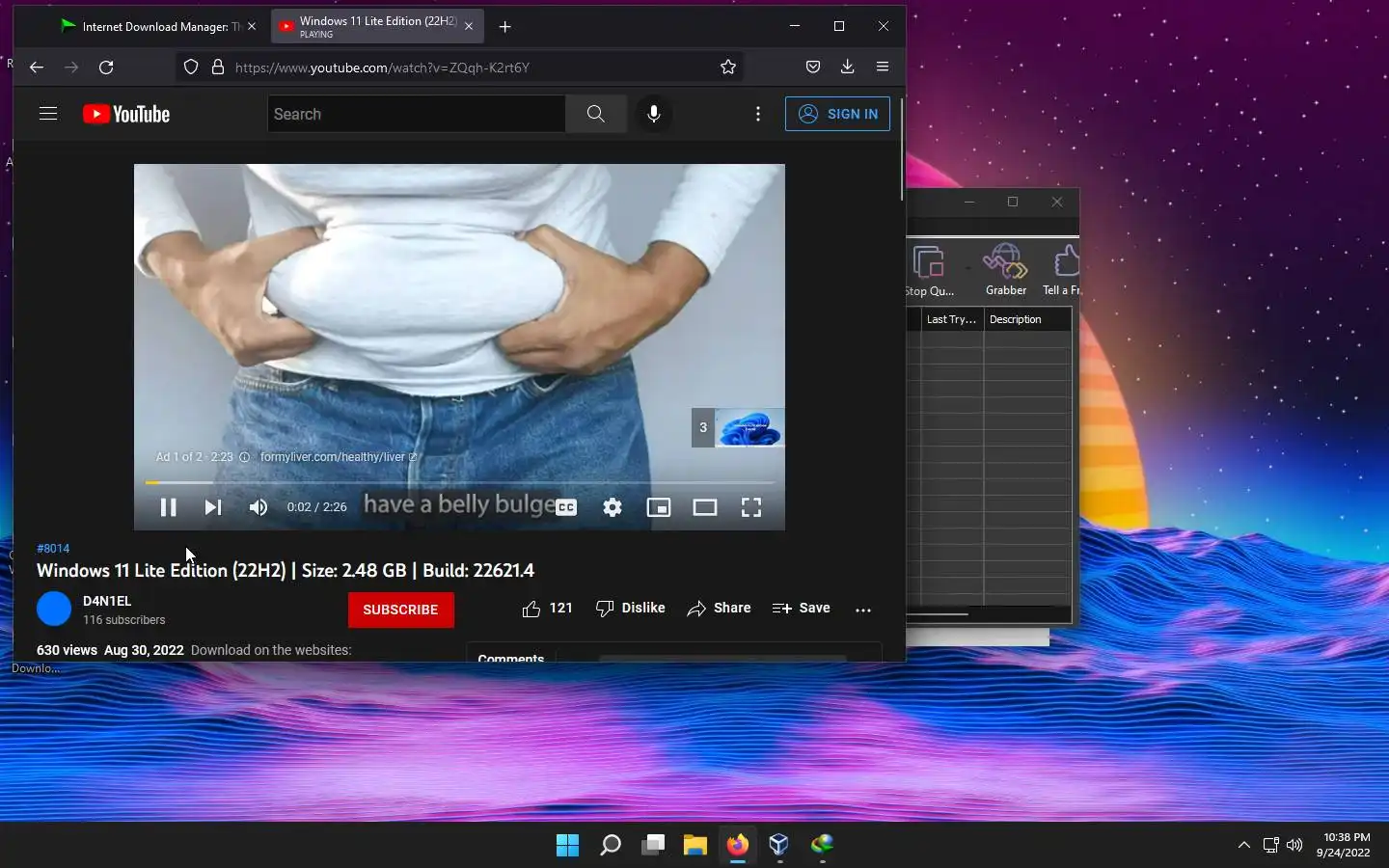
Task: Show hidden system tray icons
Action: (x=1244, y=845)
